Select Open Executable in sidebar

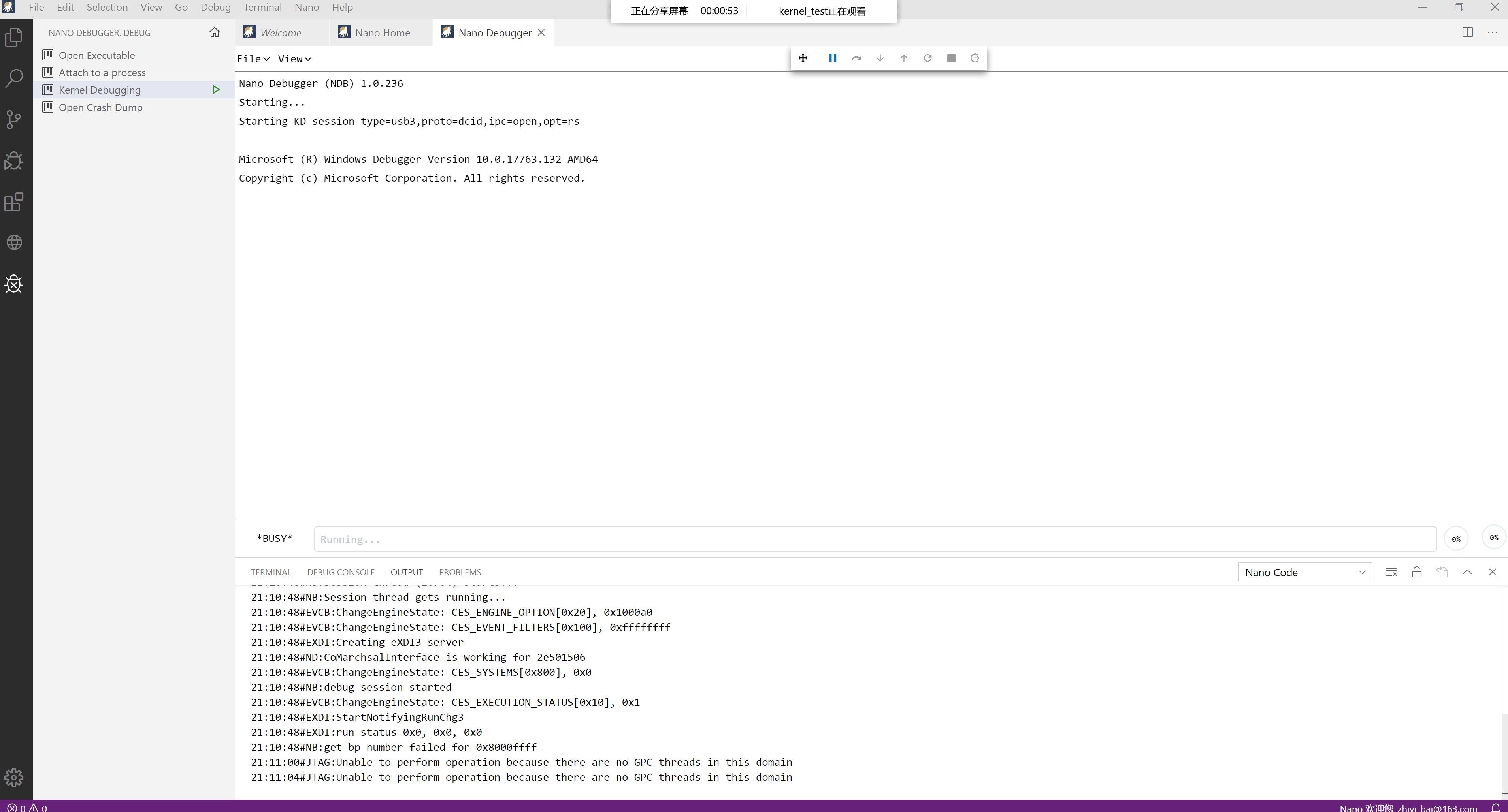[x=134, y=55]
